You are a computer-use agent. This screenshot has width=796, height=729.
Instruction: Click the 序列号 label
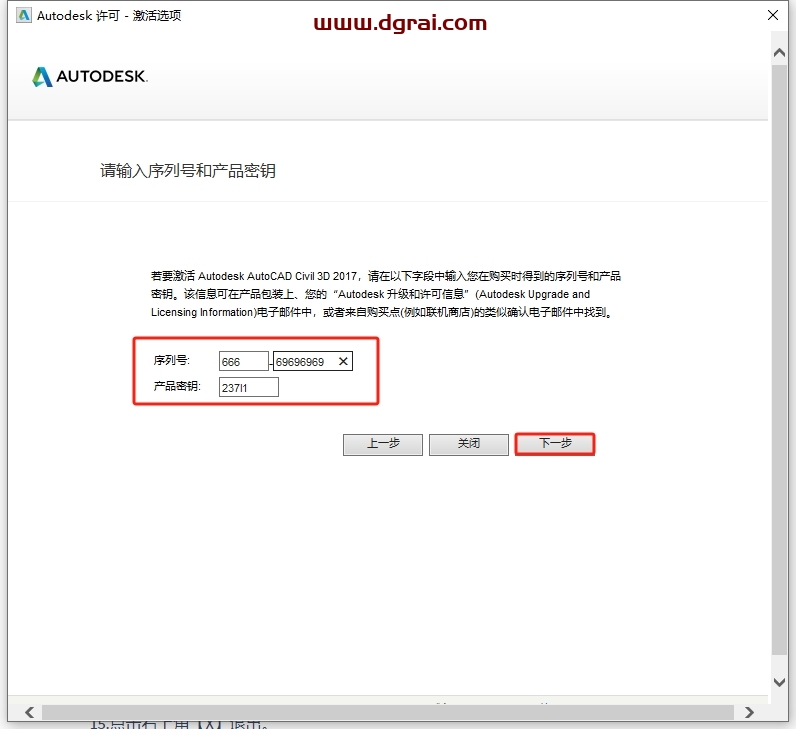(x=171, y=360)
